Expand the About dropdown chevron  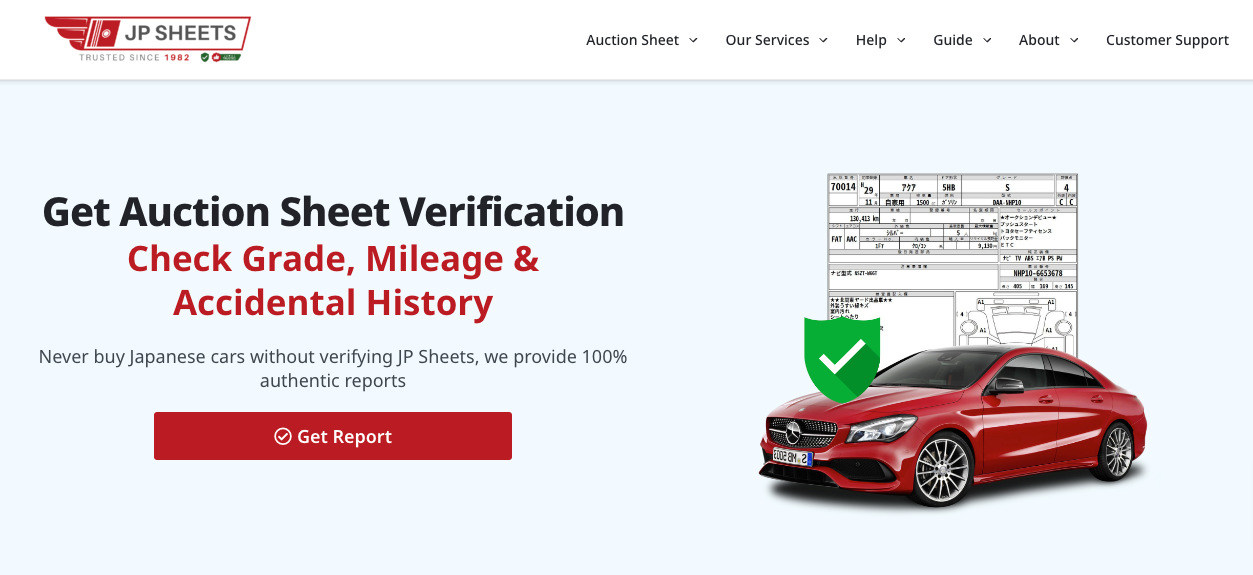tap(1074, 40)
